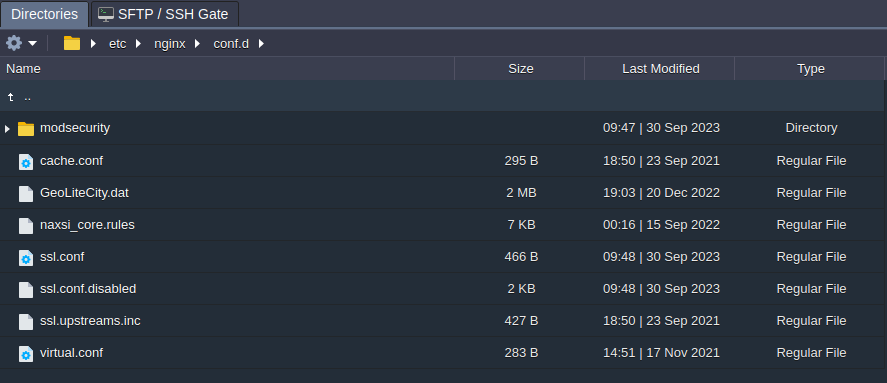Switch to the SFTP / SSH Gate tab
887x383 pixels.
165,14
